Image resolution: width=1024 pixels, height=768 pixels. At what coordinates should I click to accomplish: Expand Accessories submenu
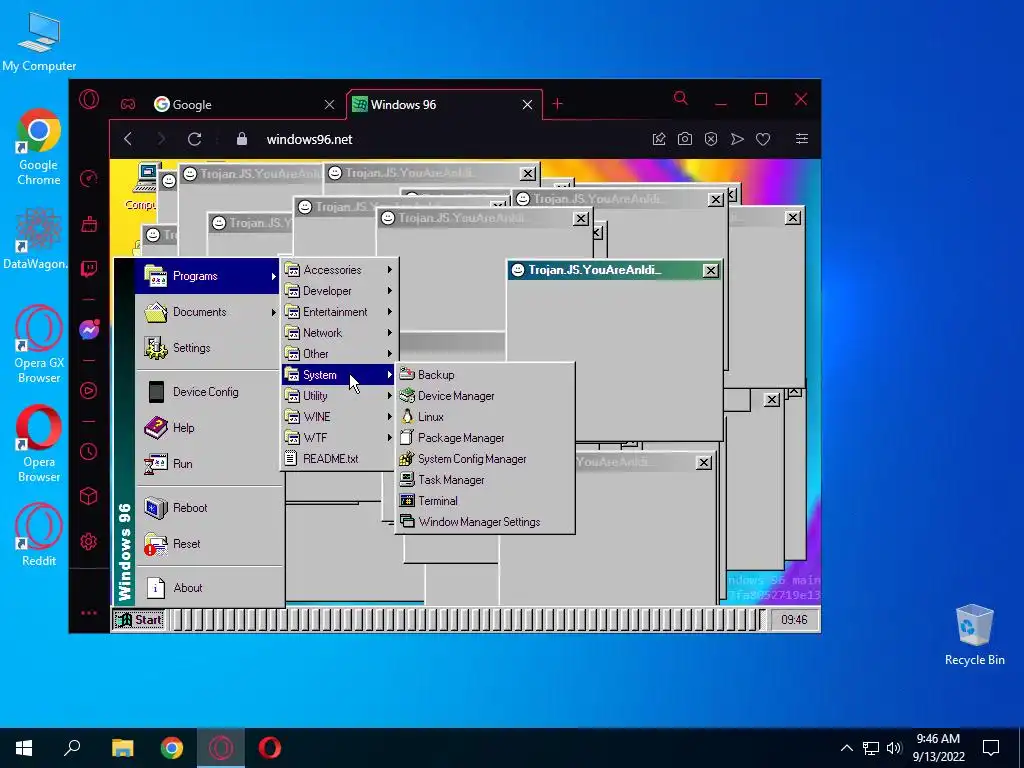[x=340, y=270]
